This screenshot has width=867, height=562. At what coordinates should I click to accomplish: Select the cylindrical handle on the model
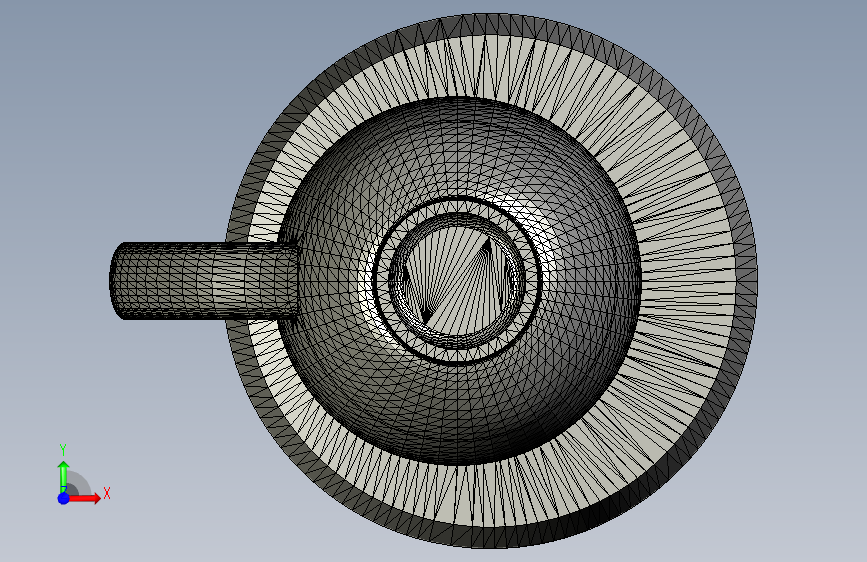coord(203,280)
